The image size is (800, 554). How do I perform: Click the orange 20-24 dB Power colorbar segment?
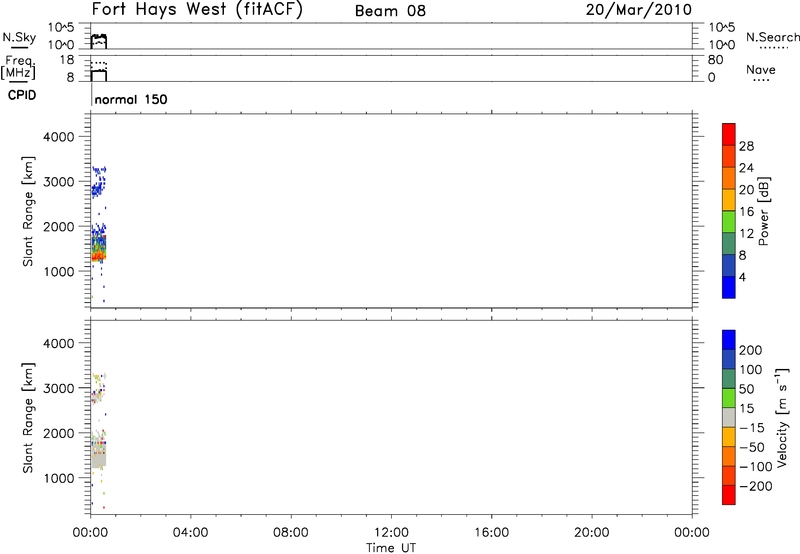[729, 178]
